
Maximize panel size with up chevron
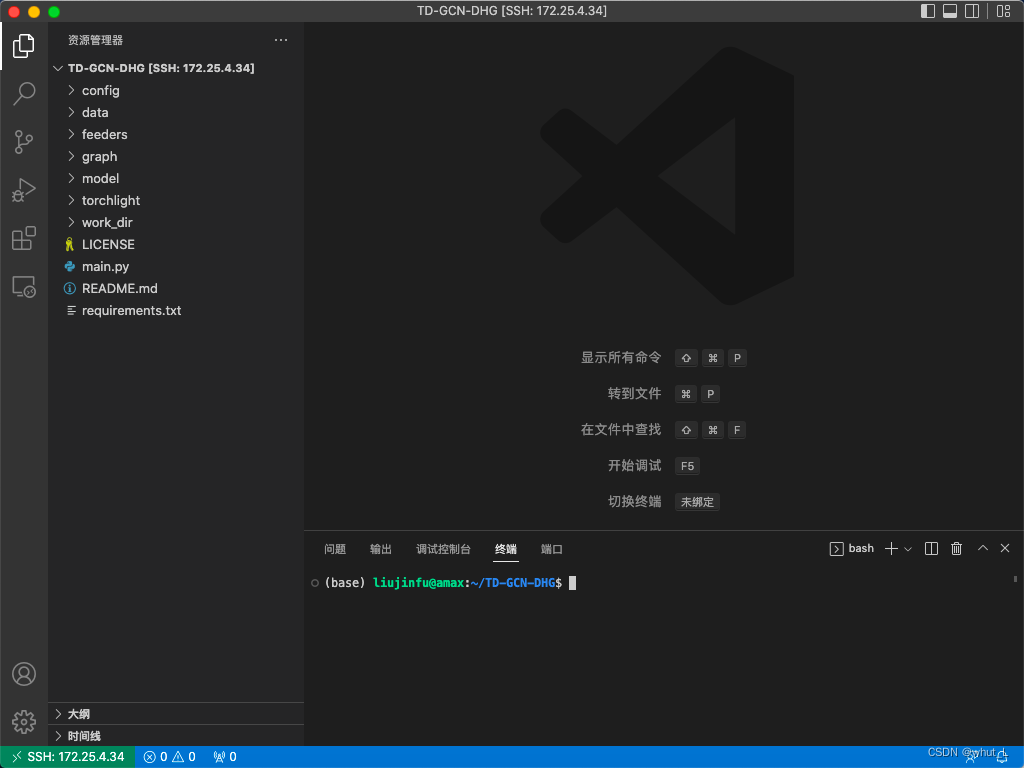click(x=982, y=549)
